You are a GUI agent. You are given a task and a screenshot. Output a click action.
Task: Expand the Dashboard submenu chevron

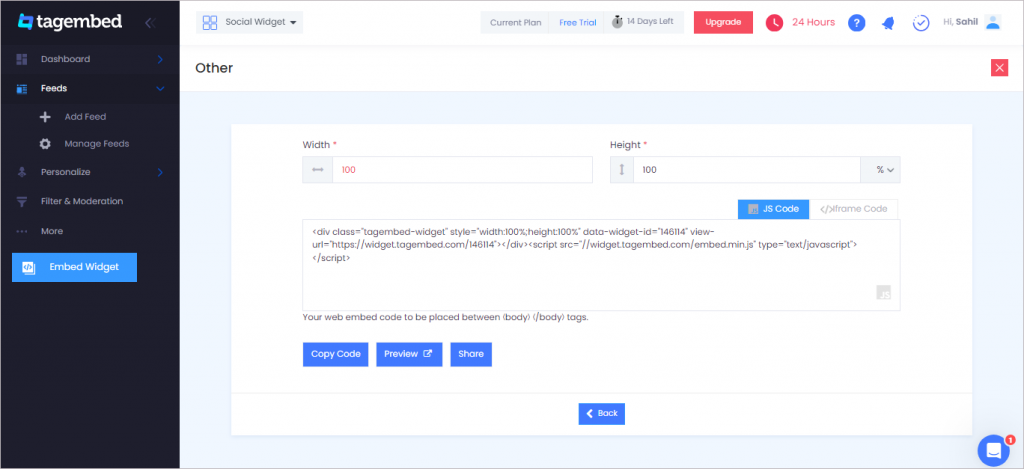point(160,59)
